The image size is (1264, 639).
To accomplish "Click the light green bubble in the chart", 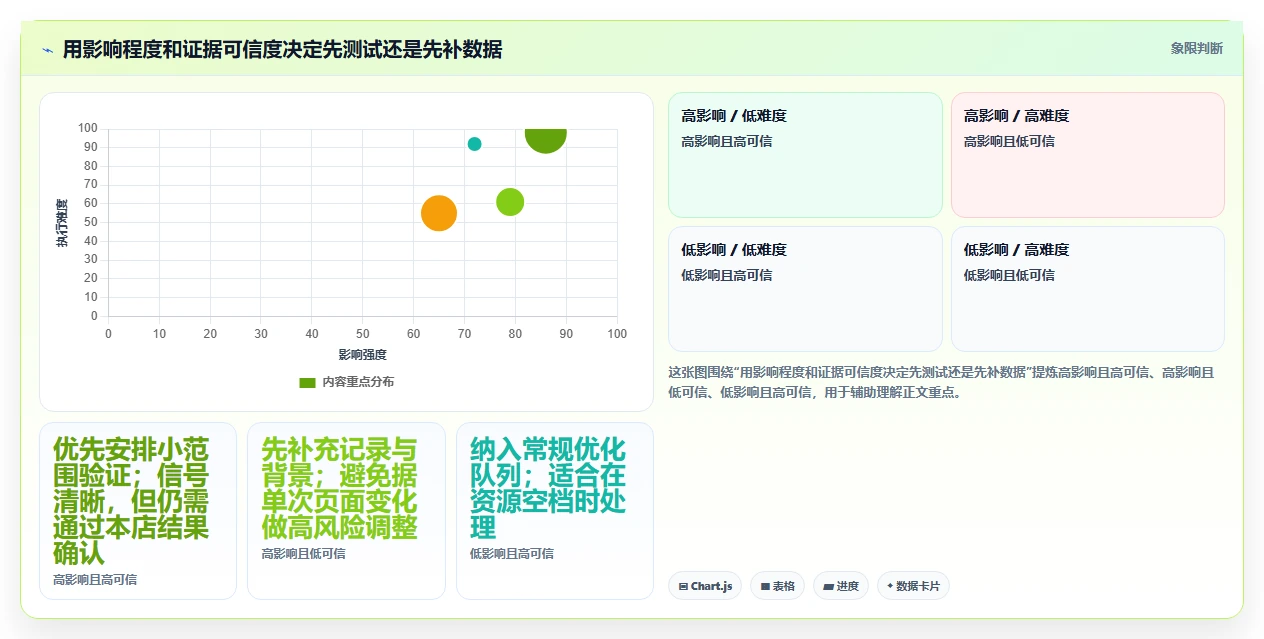I will tap(510, 202).
